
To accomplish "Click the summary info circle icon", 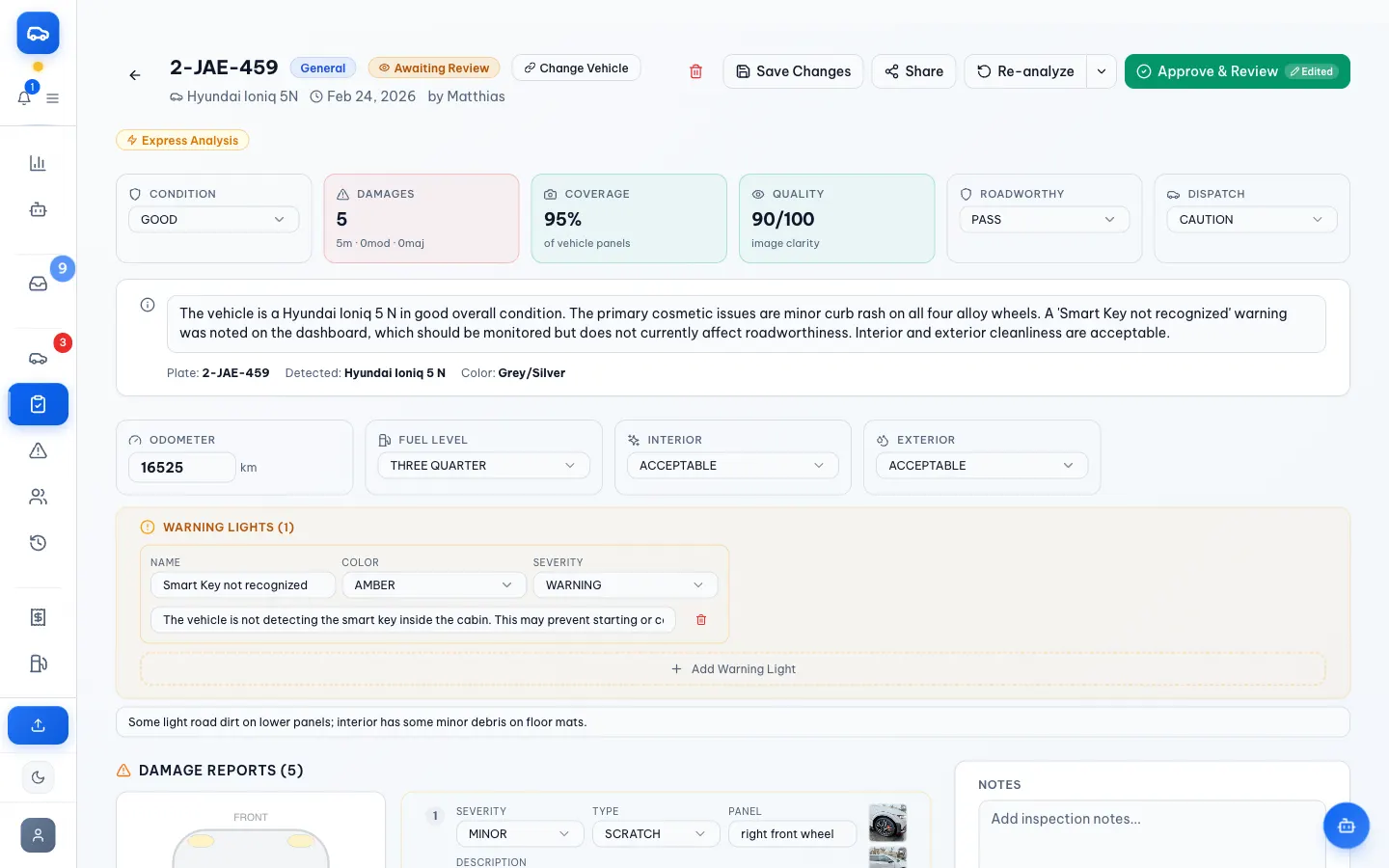I will click(148, 305).
